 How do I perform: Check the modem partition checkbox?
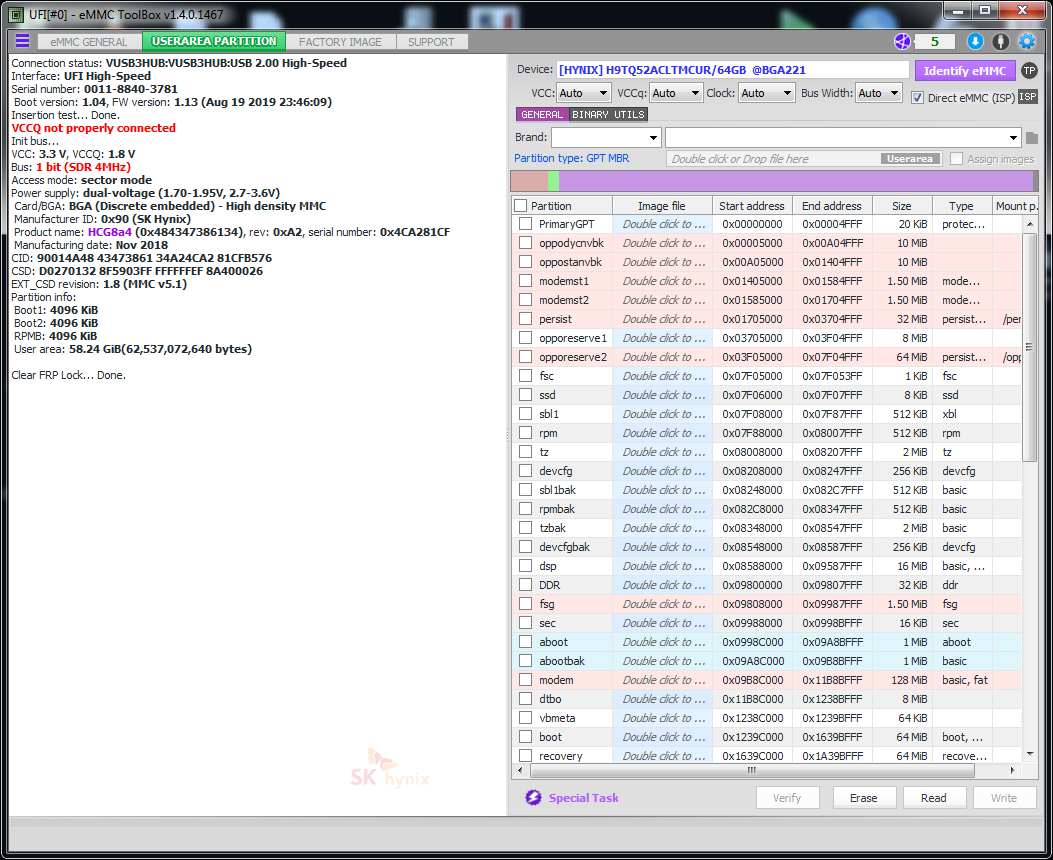tap(525, 680)
